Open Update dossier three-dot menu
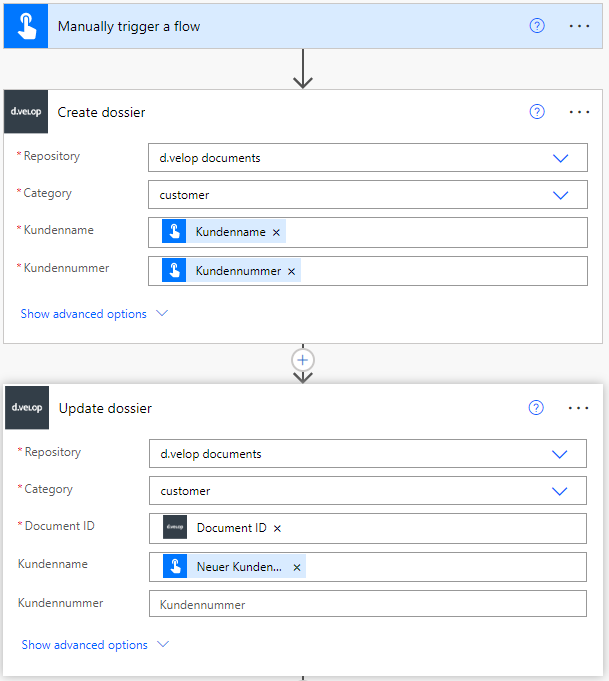The height and width of the screenshot is (681, 609). pos(580,408)
